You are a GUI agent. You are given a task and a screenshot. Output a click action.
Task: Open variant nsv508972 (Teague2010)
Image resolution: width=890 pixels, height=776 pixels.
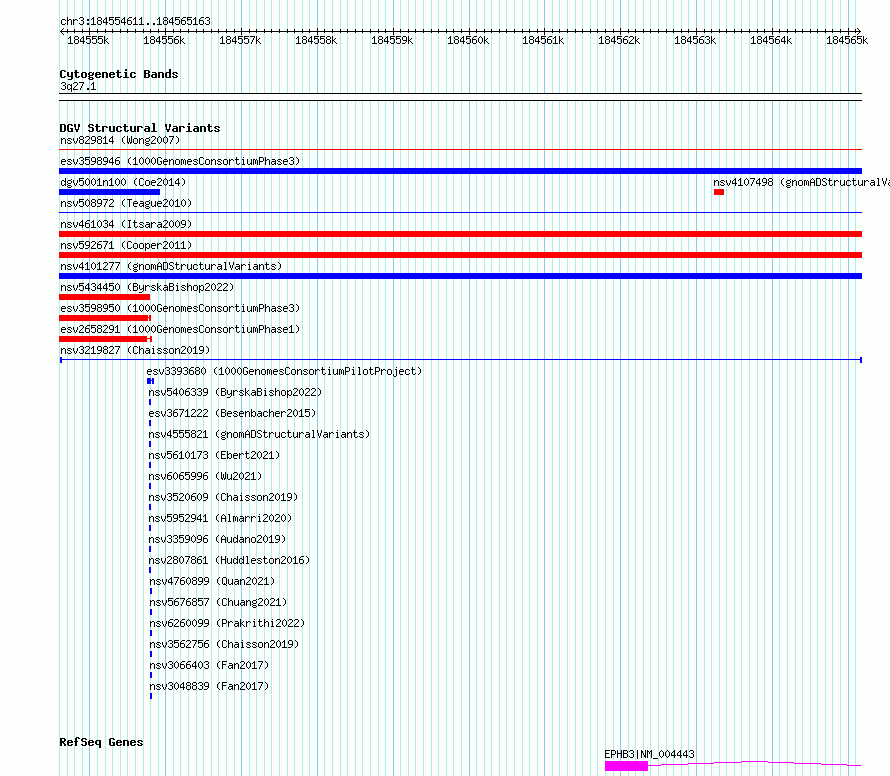[x=126, y=203]
